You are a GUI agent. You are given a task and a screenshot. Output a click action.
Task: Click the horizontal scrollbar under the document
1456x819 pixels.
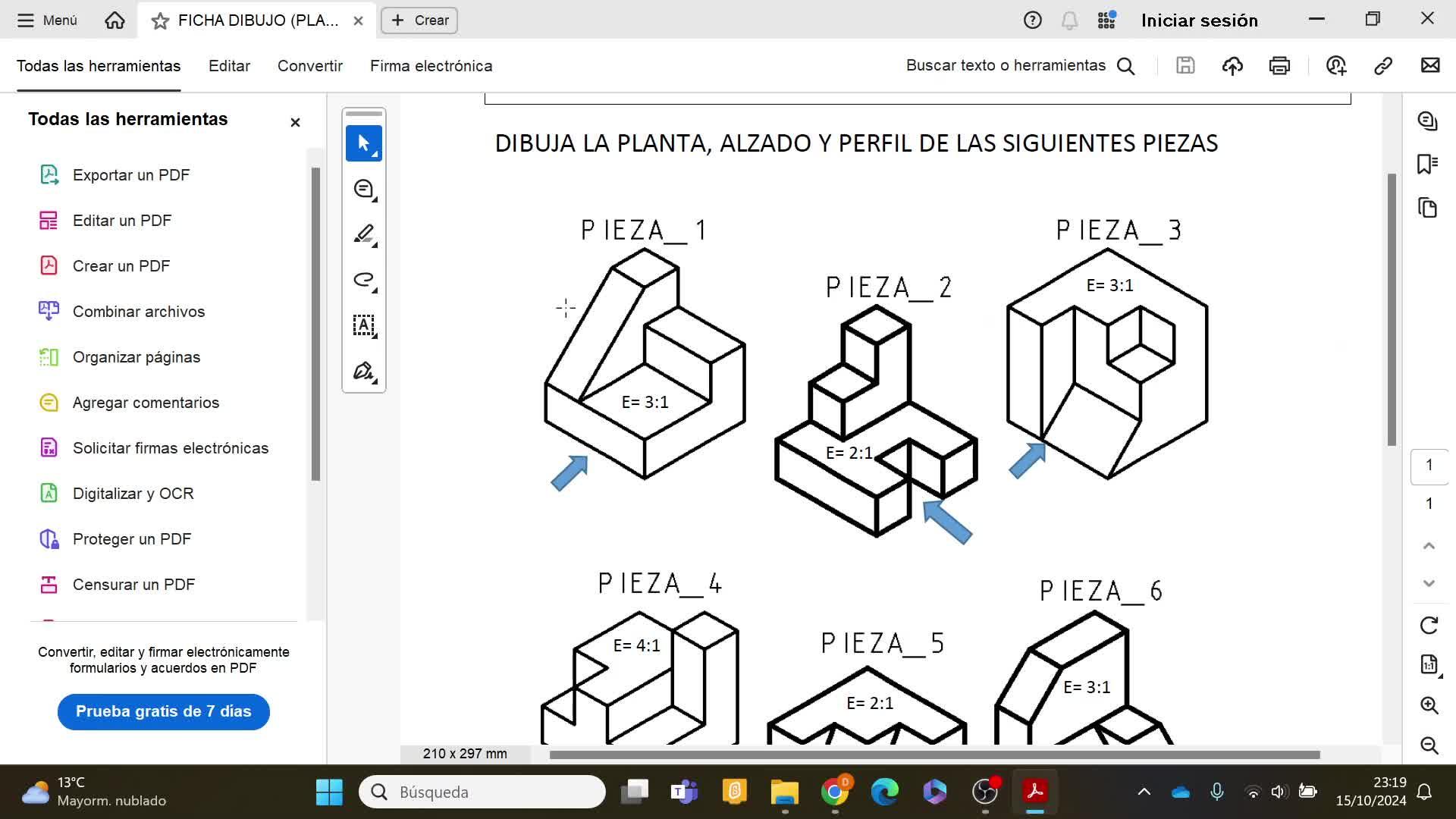pos(934,755)
